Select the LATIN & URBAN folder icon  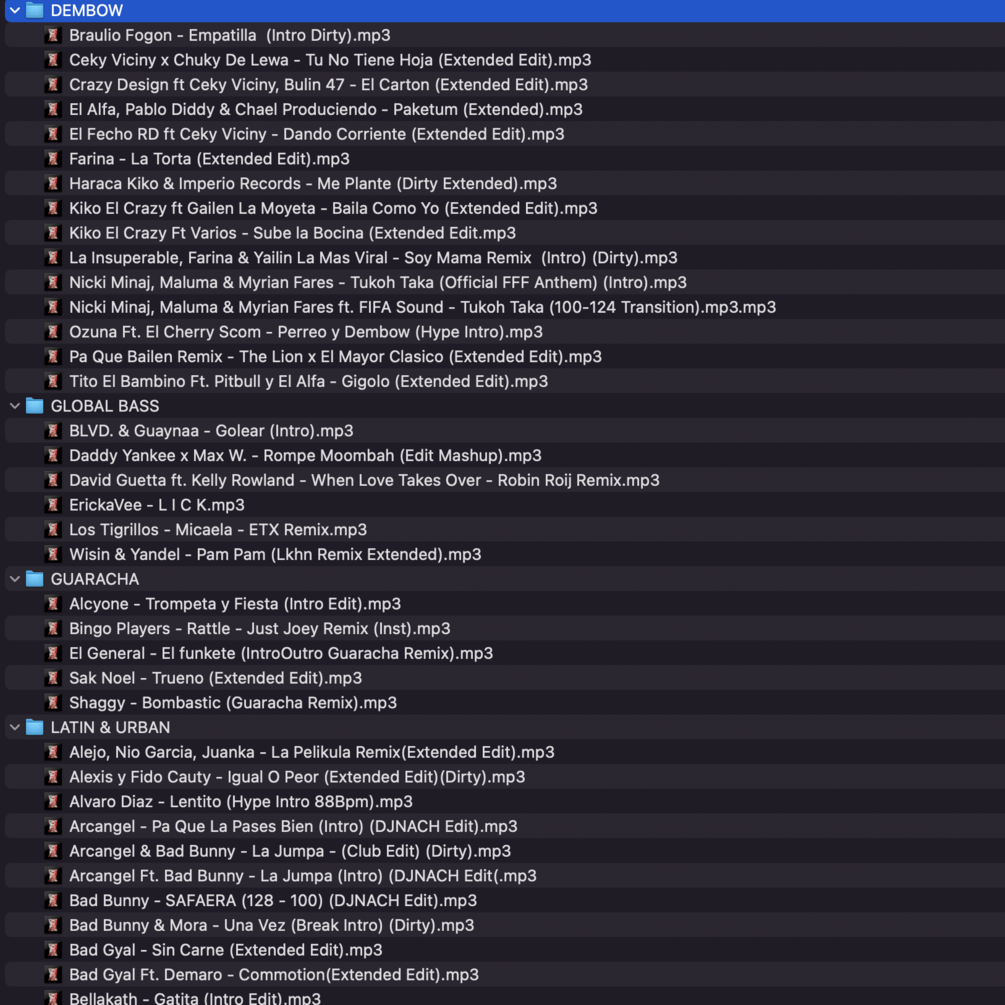35,727
